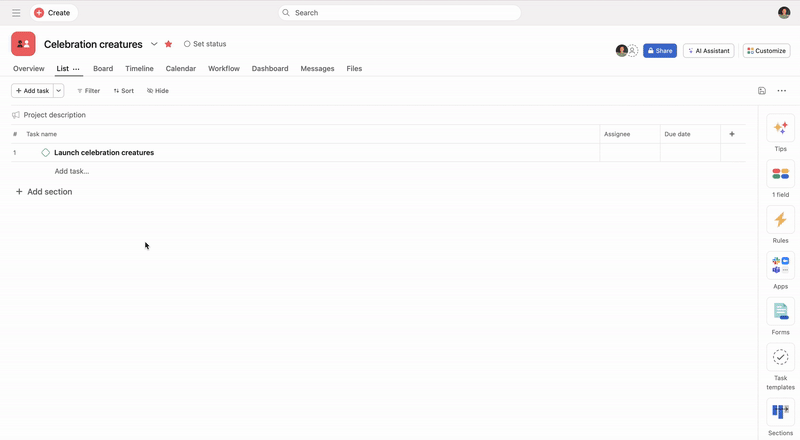Click the Task name column header
The image size is (800, 440).
(x=42, y=134)
